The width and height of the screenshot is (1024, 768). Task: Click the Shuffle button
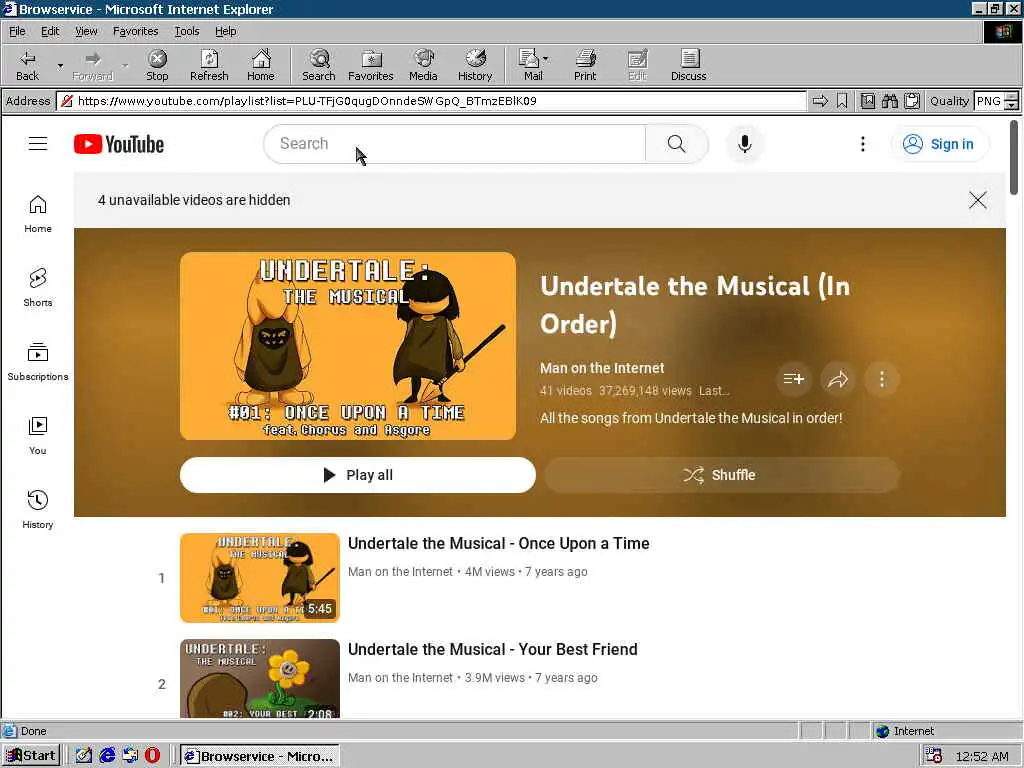(x=722, y=475)
